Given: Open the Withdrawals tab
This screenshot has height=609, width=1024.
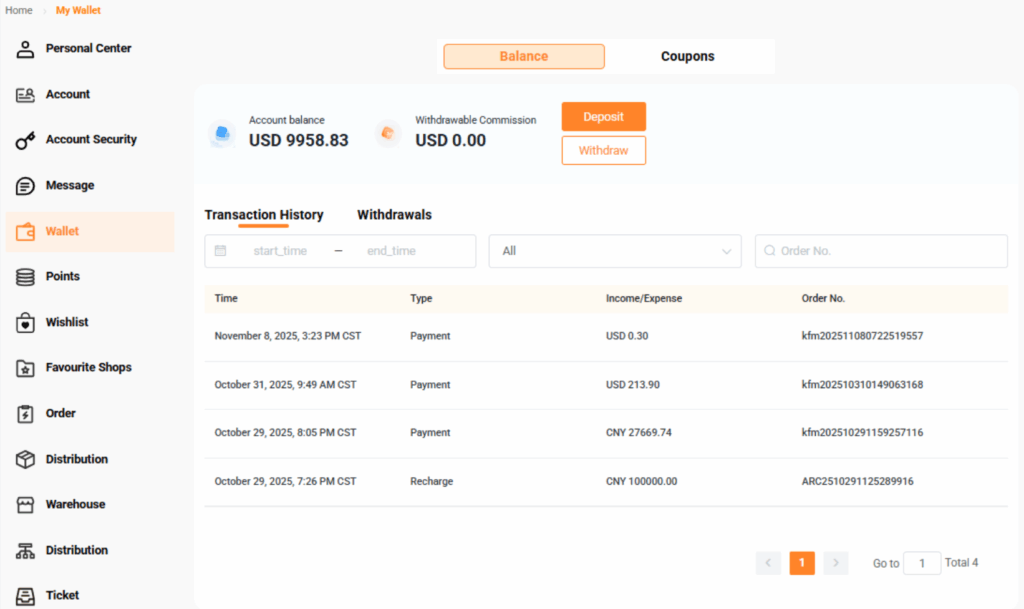Looking at the screenshot, I should pyautogui.click(x=394, y=215).
